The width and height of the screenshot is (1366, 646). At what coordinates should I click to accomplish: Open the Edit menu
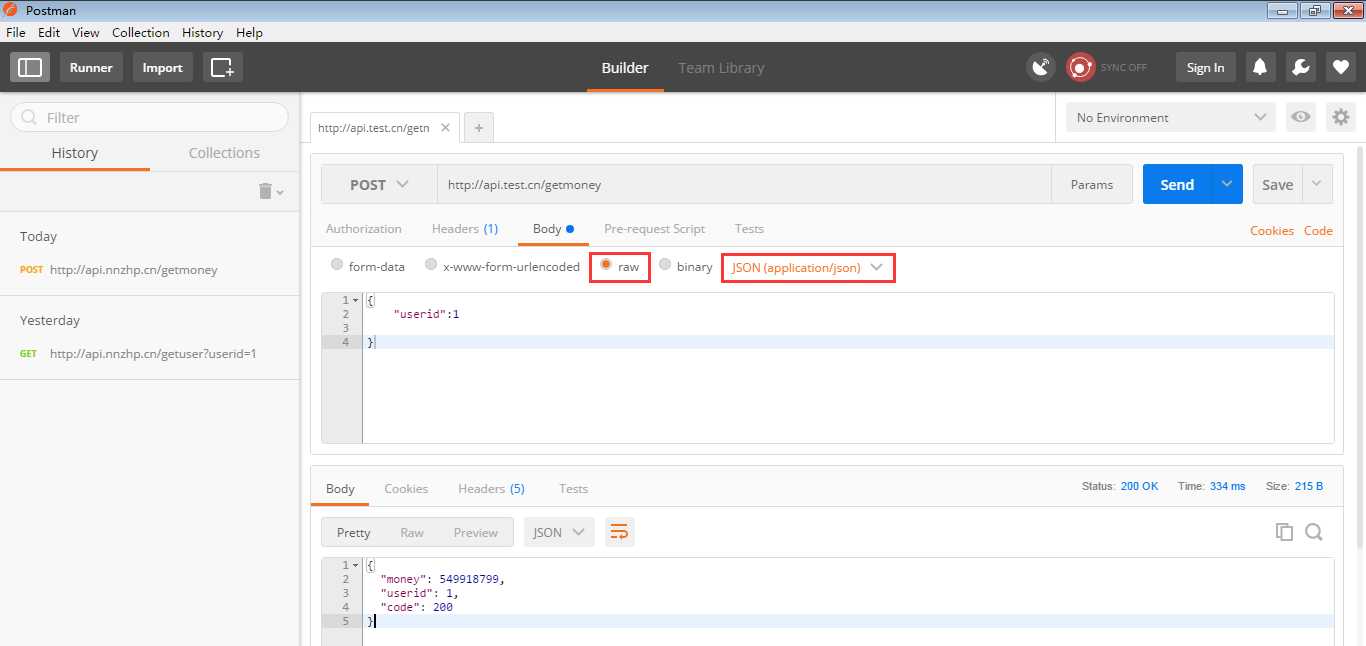click(49, 32)
